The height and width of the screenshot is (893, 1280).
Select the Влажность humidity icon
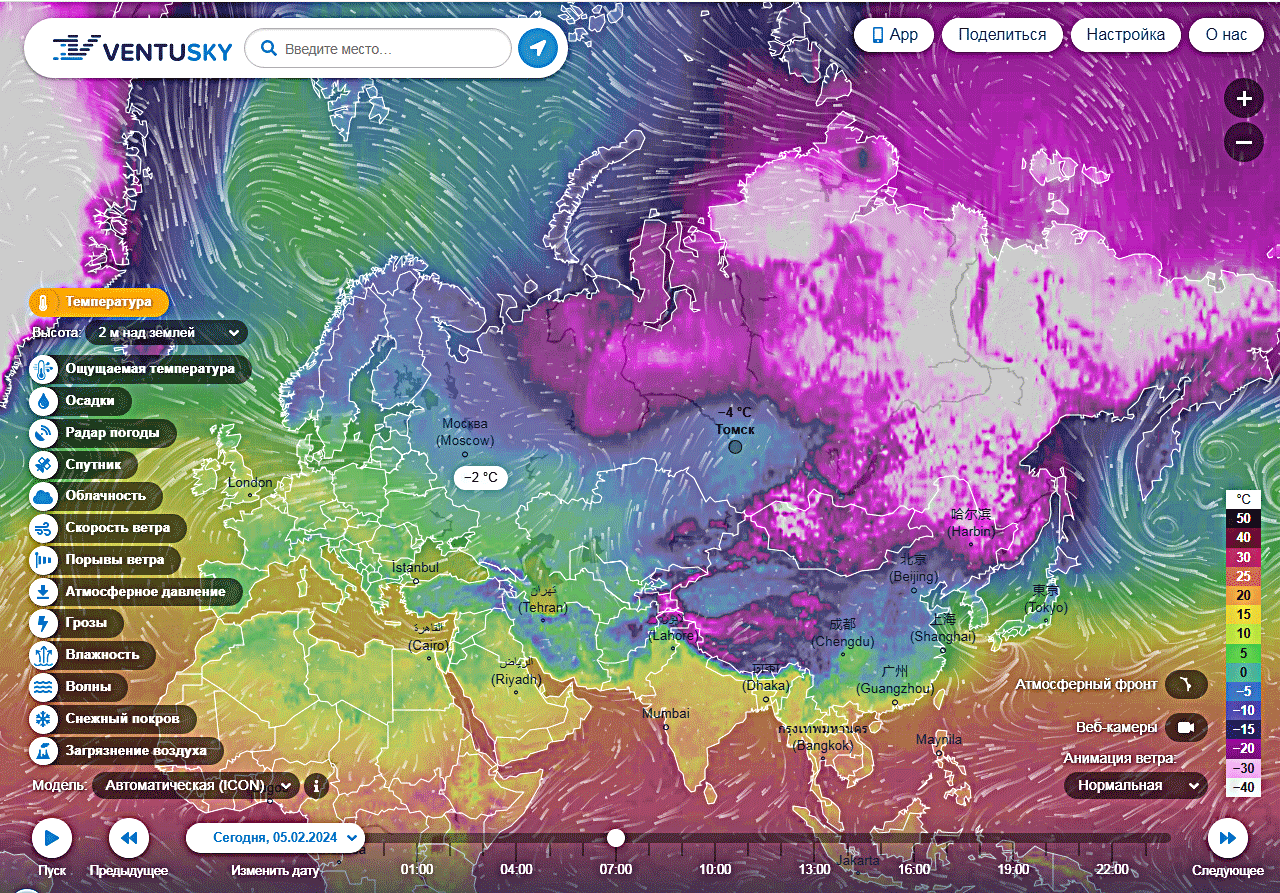(x=44, y=655)
